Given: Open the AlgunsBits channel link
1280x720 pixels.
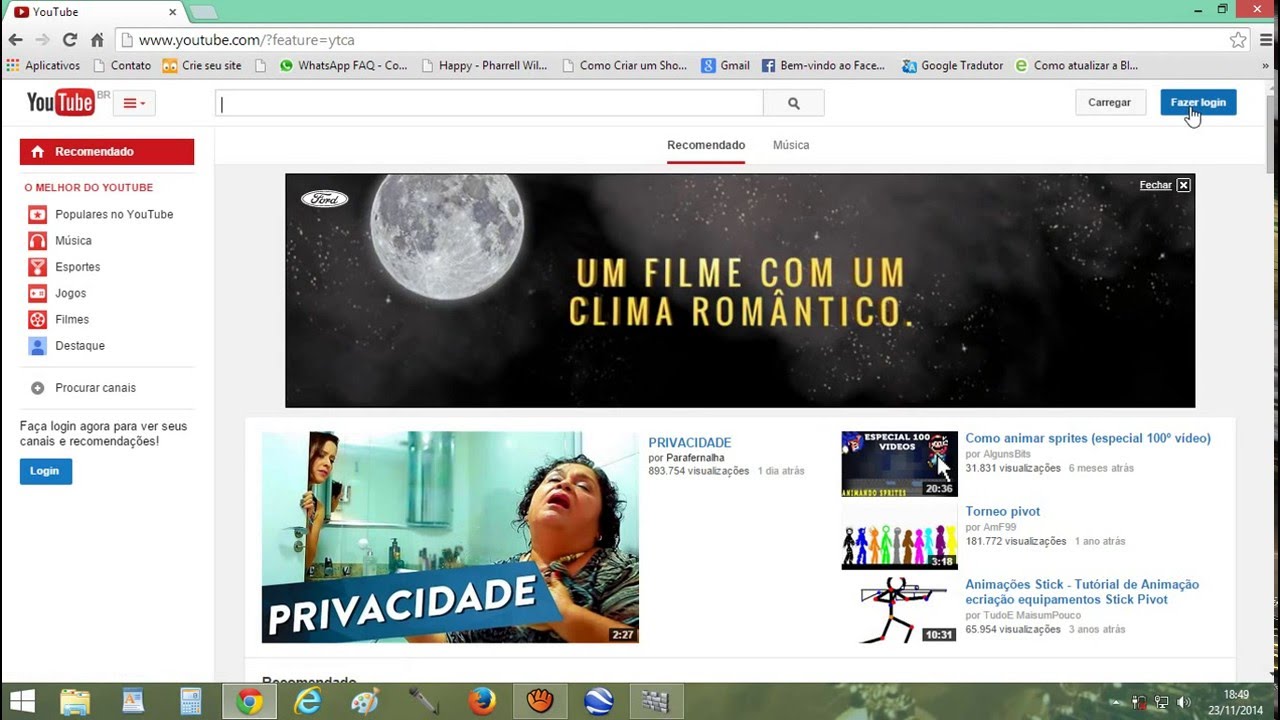Looking at the screenshot, I should click(x=1007, y=454).
